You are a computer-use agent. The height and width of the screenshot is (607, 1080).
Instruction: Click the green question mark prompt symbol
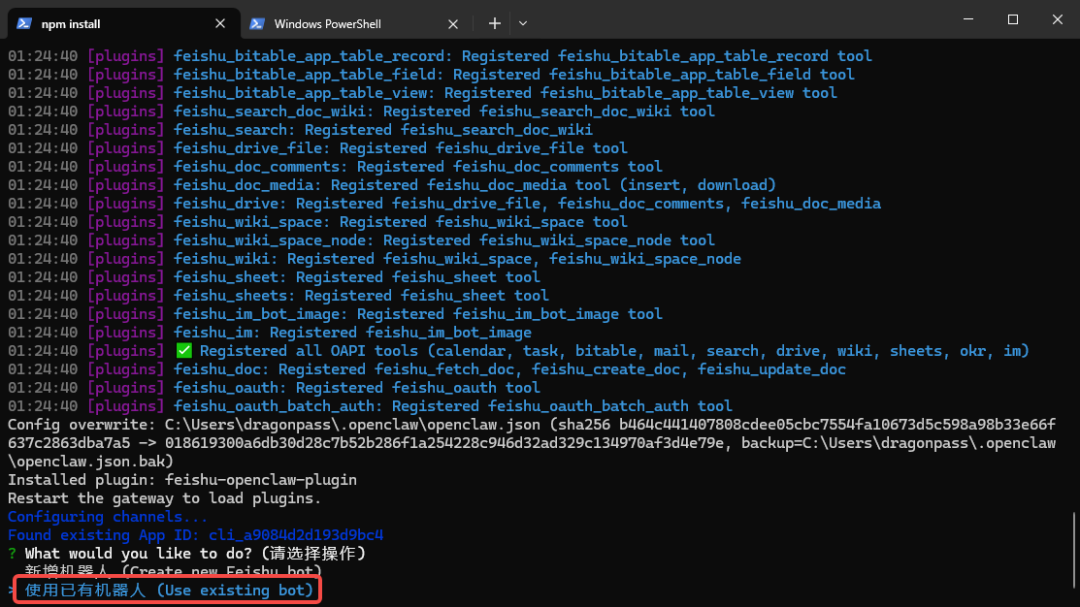[12, 553]
